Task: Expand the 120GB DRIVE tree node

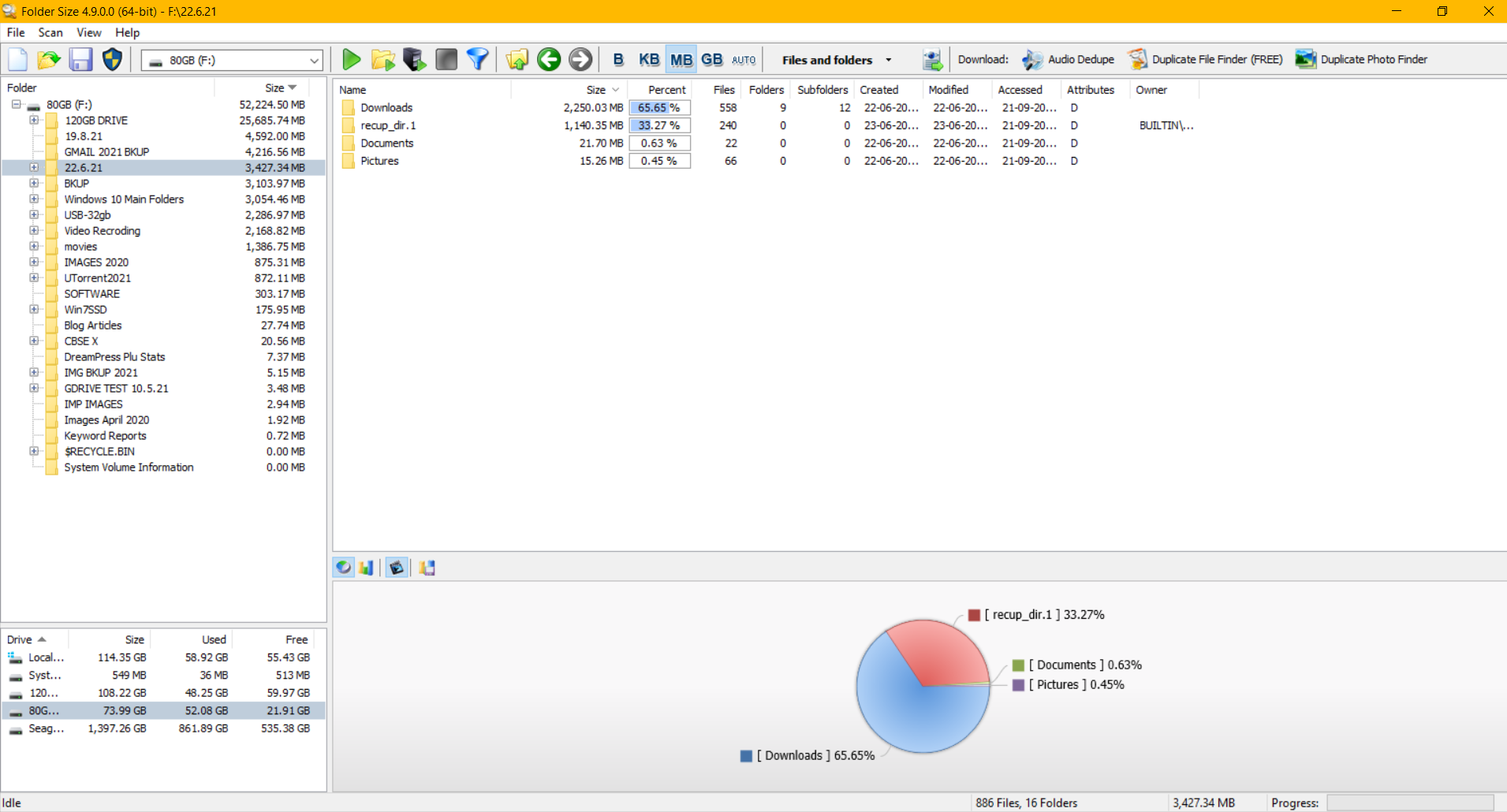Action: coord(33,120)
